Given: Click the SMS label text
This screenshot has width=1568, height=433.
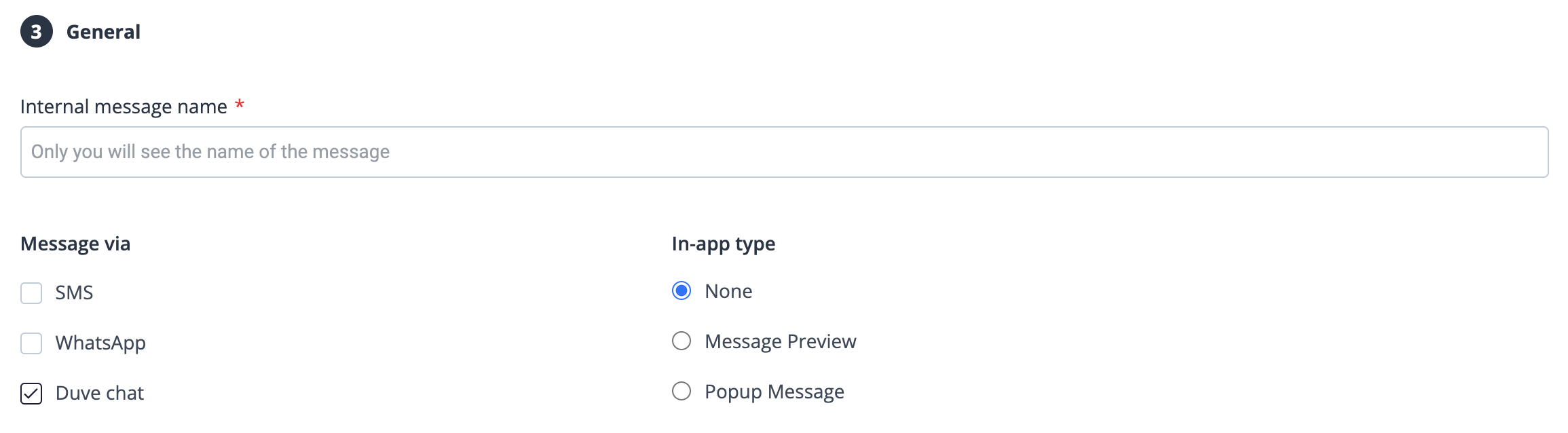Looking at the screenshot, I should [x=75, y=292].
